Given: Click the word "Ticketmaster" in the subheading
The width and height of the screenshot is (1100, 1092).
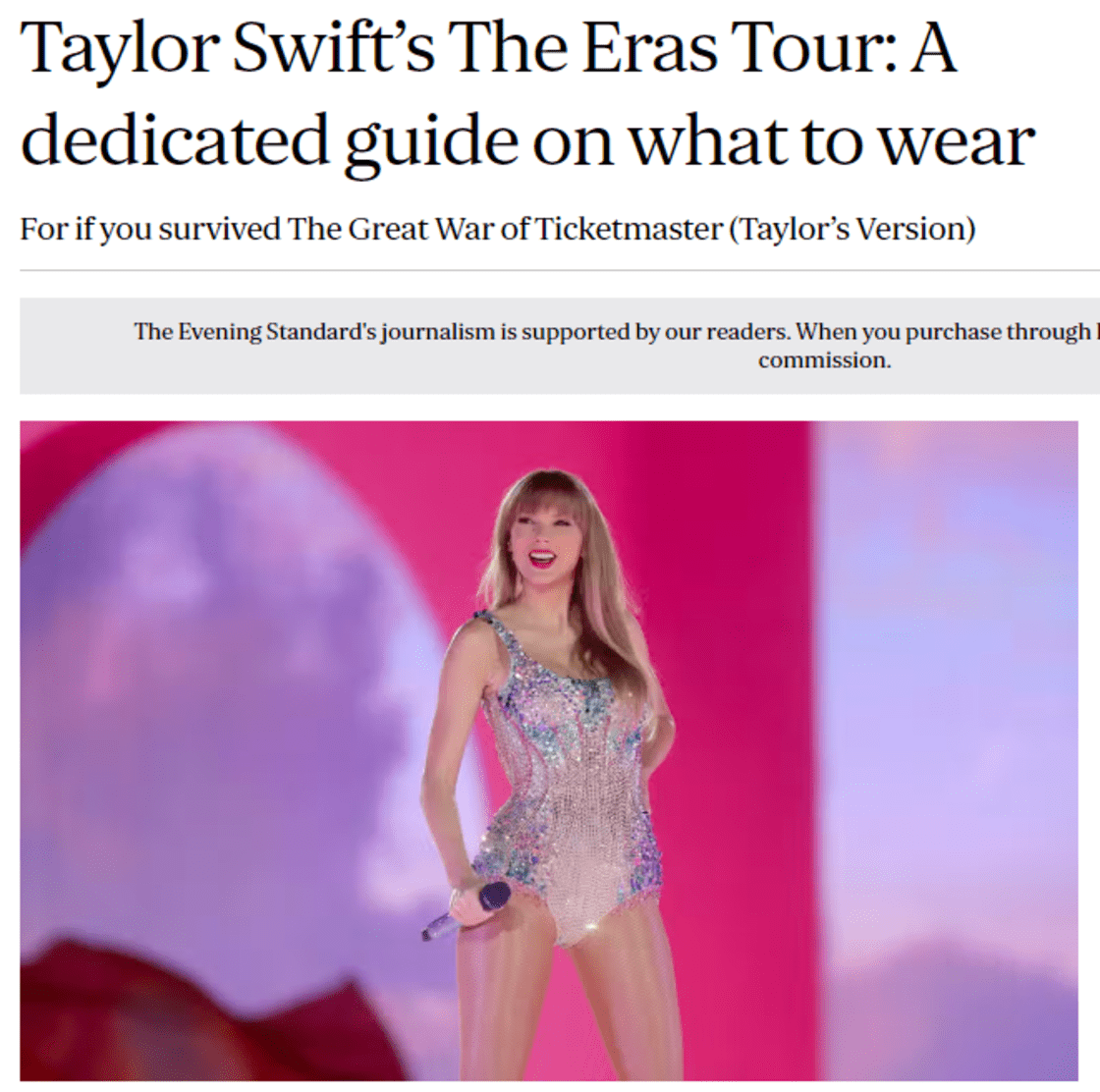Looking at the screenshot, I should [x=629, y=229].
